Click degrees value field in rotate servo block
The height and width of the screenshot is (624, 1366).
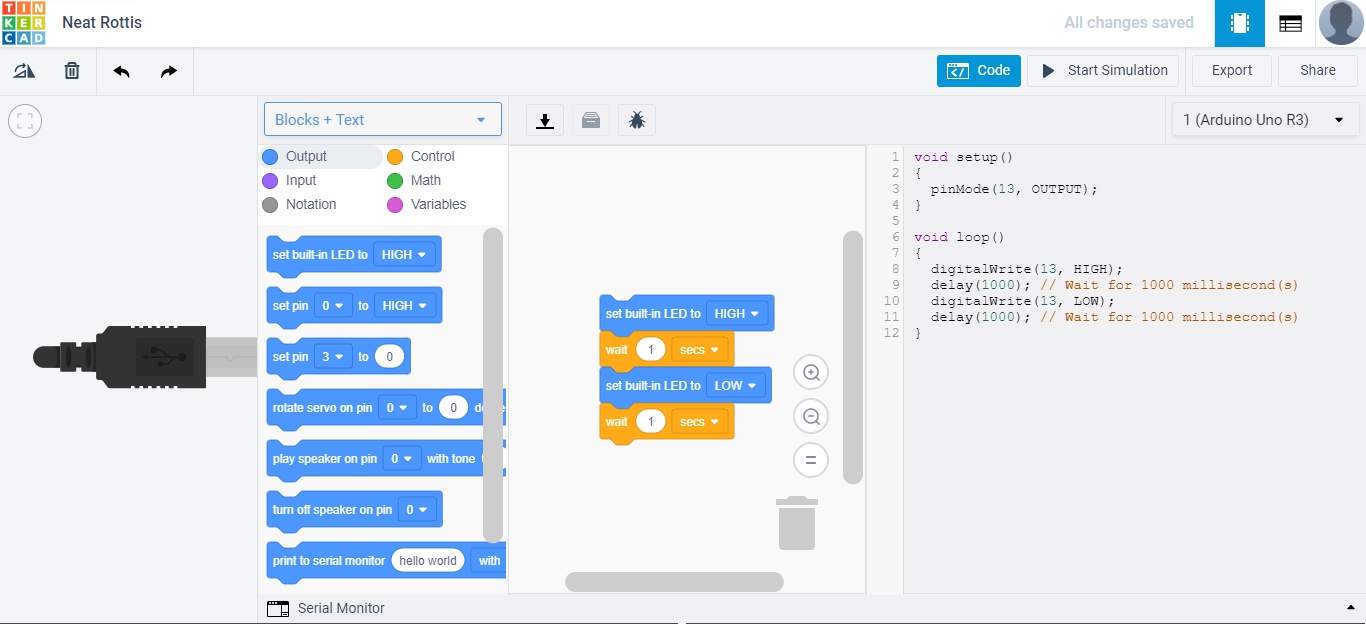(454, 408)
